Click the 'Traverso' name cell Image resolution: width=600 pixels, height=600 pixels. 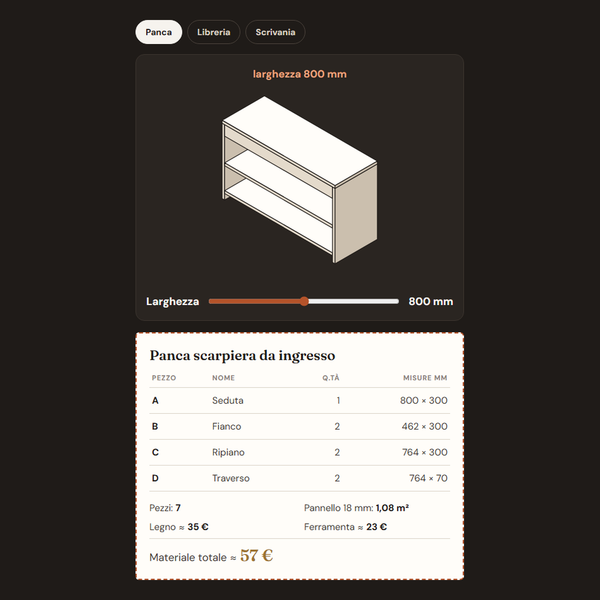tap(231, 478)
